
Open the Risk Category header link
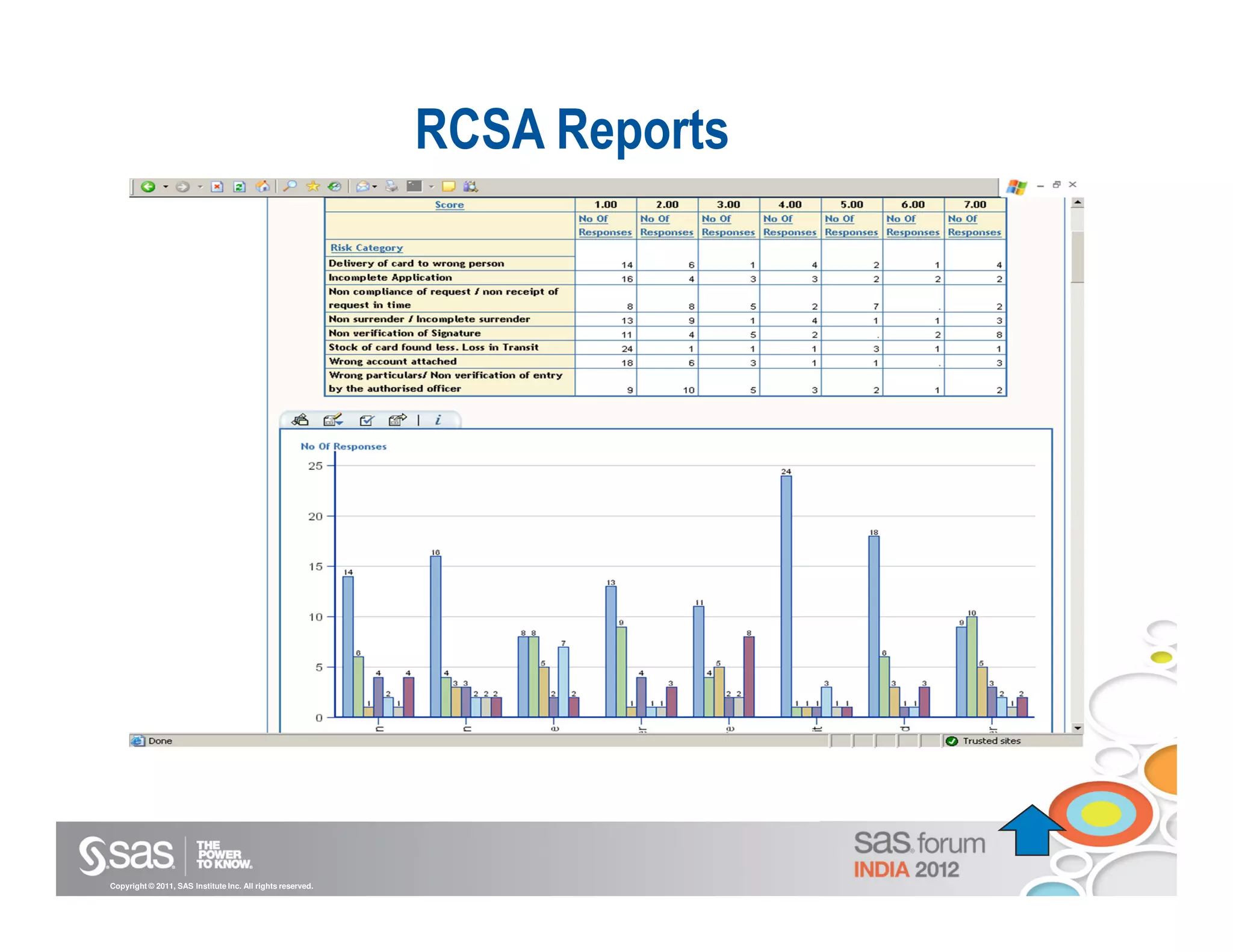point(367,247)
